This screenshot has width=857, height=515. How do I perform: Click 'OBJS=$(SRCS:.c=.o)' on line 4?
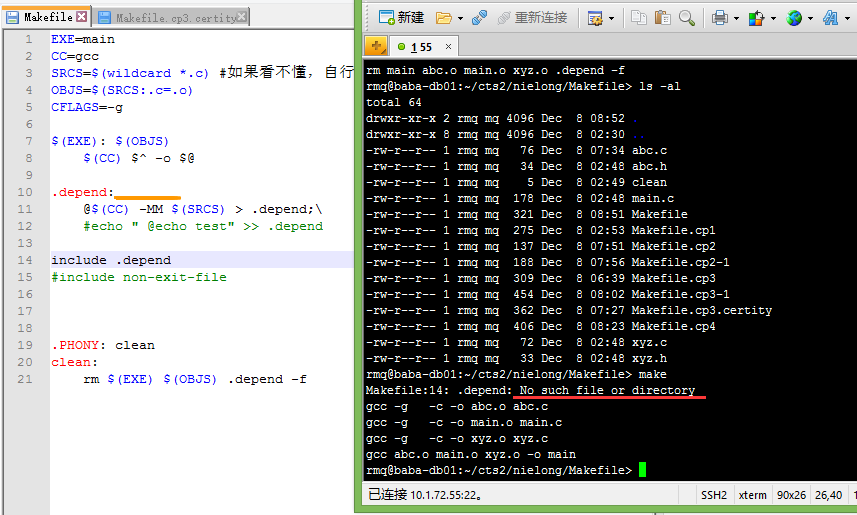click(122, 90)
